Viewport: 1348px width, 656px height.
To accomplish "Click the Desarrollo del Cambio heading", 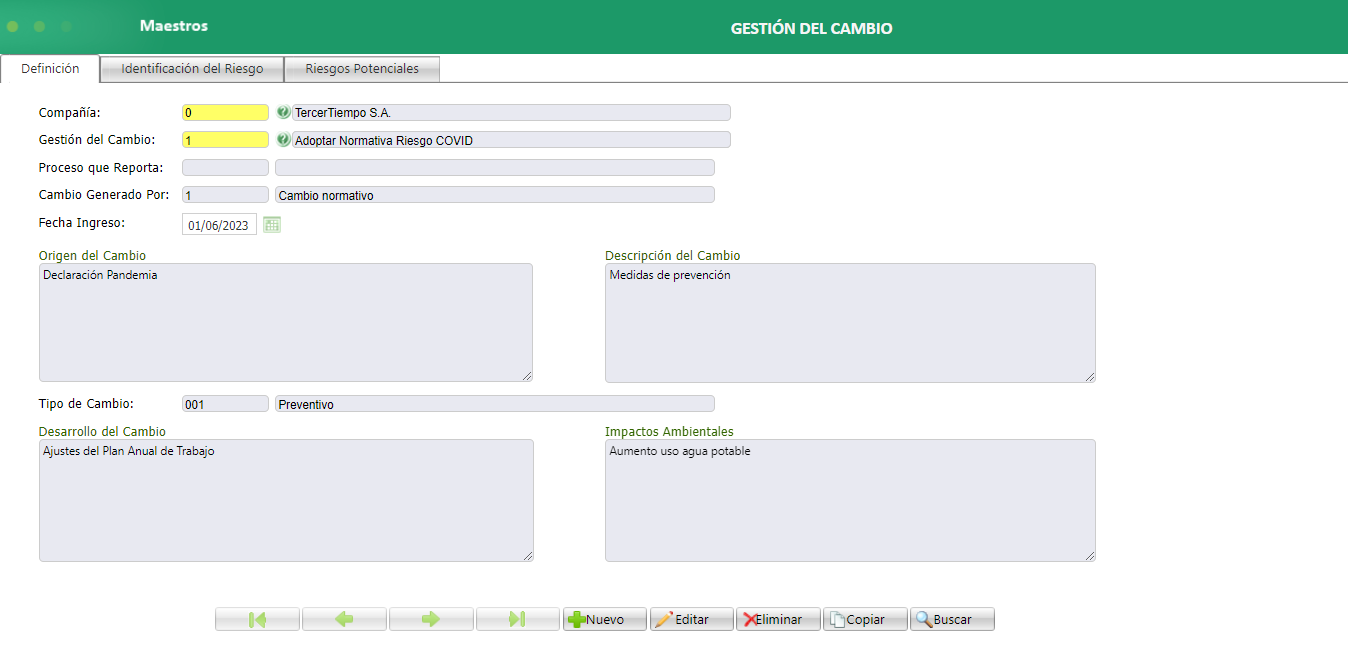I will [102, 432].
